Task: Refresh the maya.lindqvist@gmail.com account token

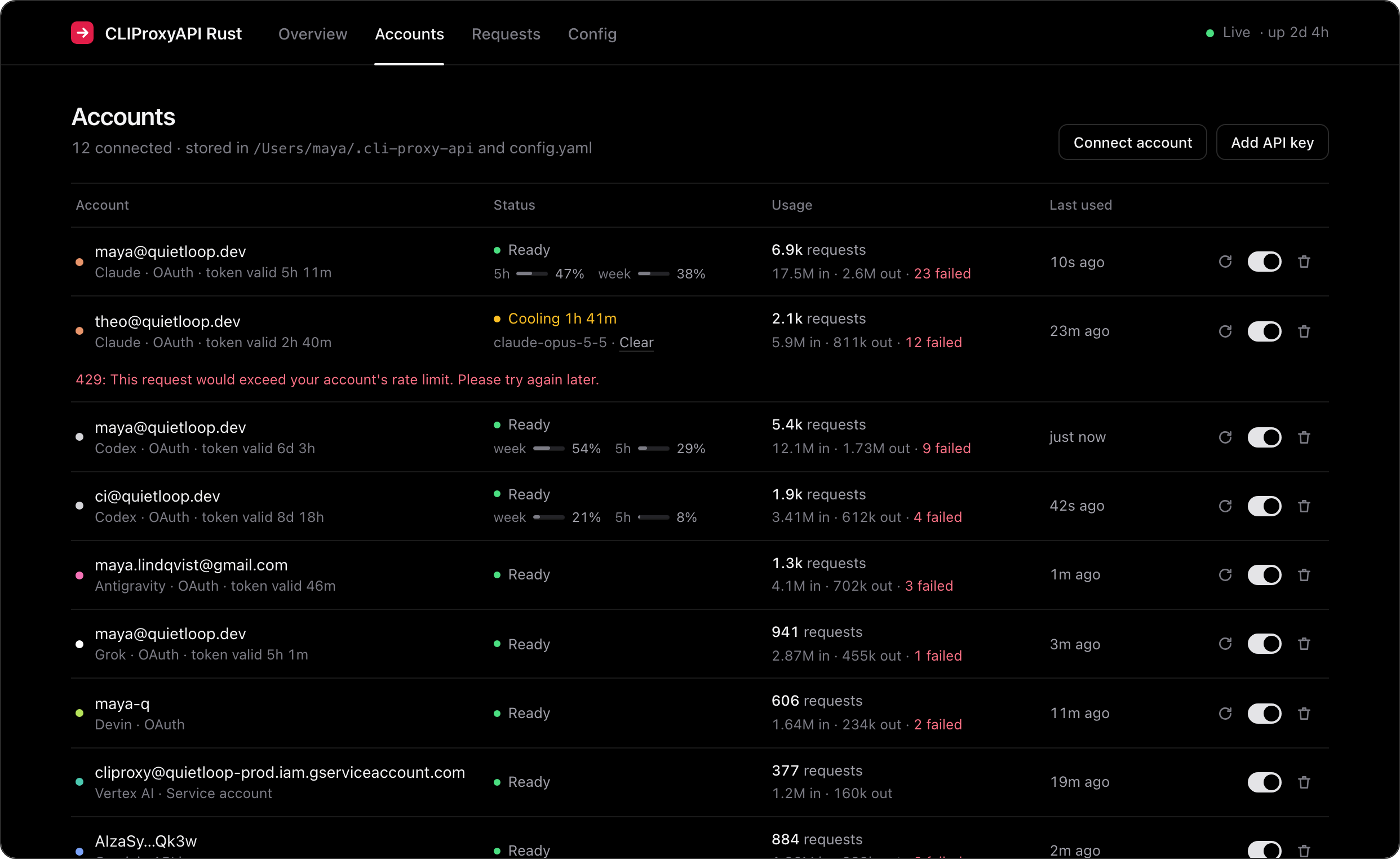Action: [x=1225, y=574]
